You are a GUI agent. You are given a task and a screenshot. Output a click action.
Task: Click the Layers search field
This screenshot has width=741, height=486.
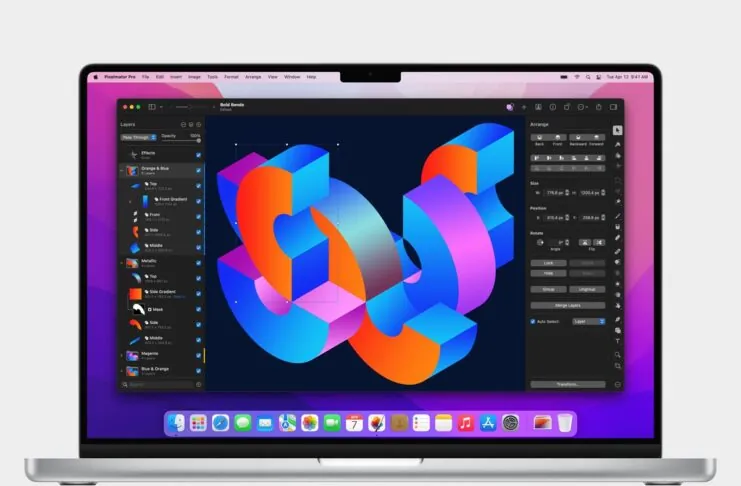(x=161, y=385)
